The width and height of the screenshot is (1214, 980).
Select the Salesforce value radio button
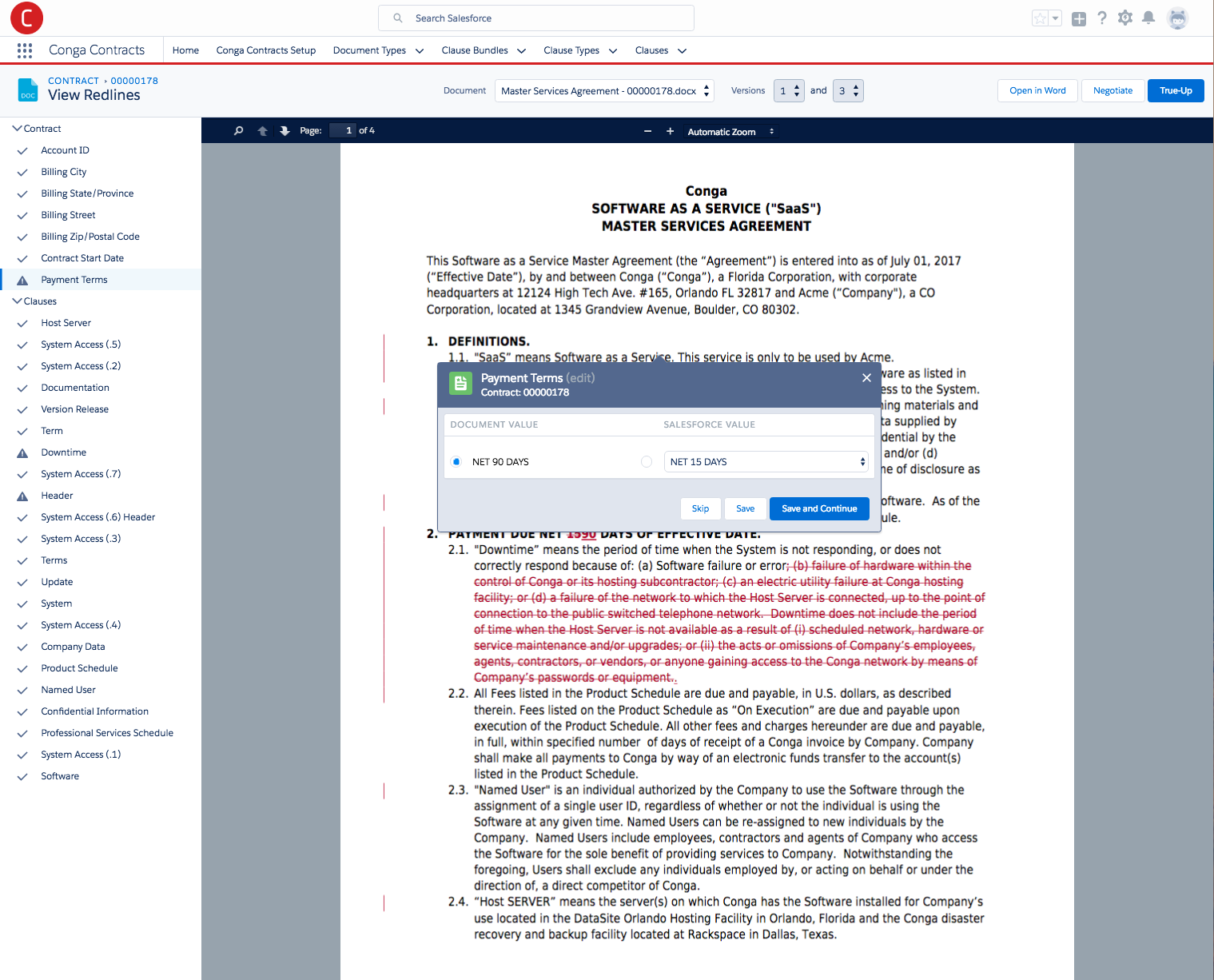647,462
